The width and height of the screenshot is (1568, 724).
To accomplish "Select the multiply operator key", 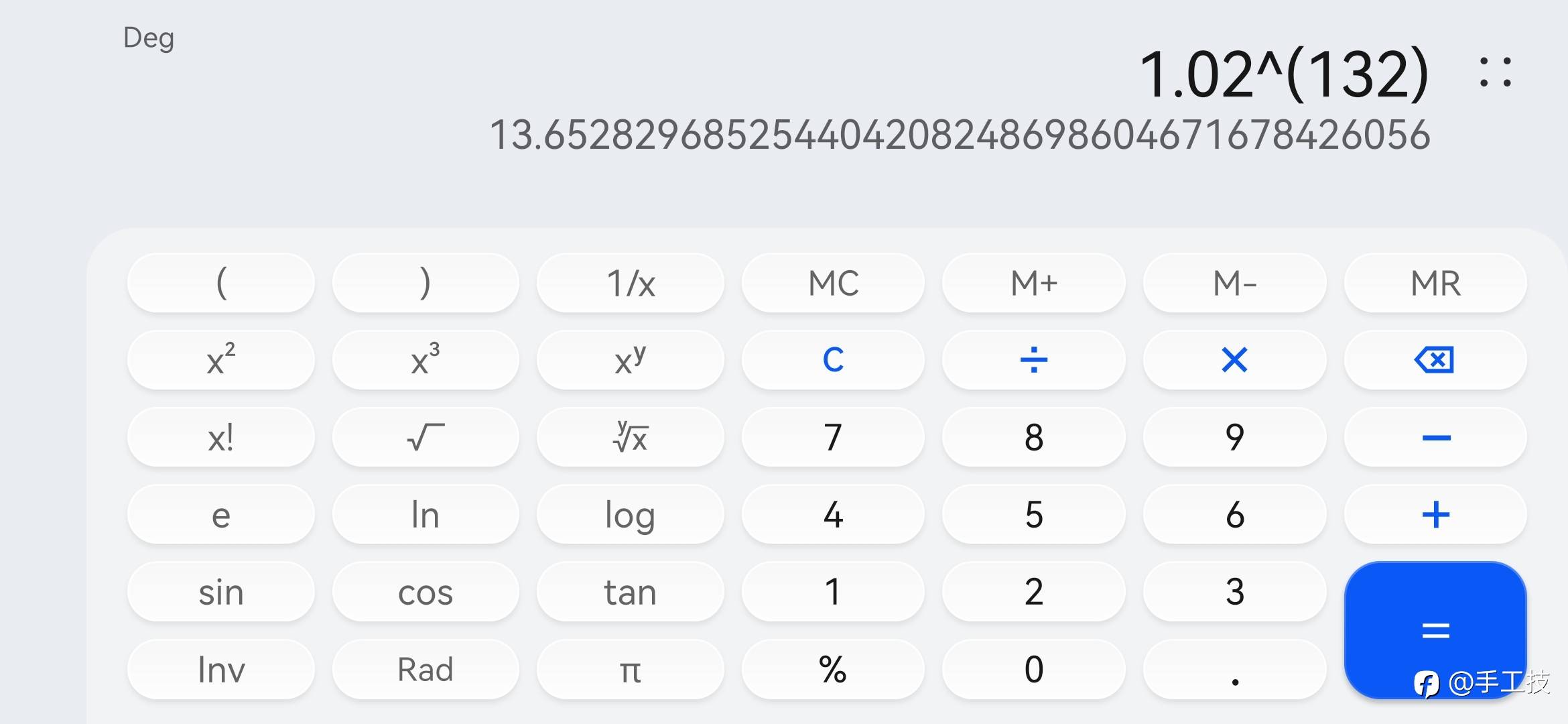I will pos(1234,360).
